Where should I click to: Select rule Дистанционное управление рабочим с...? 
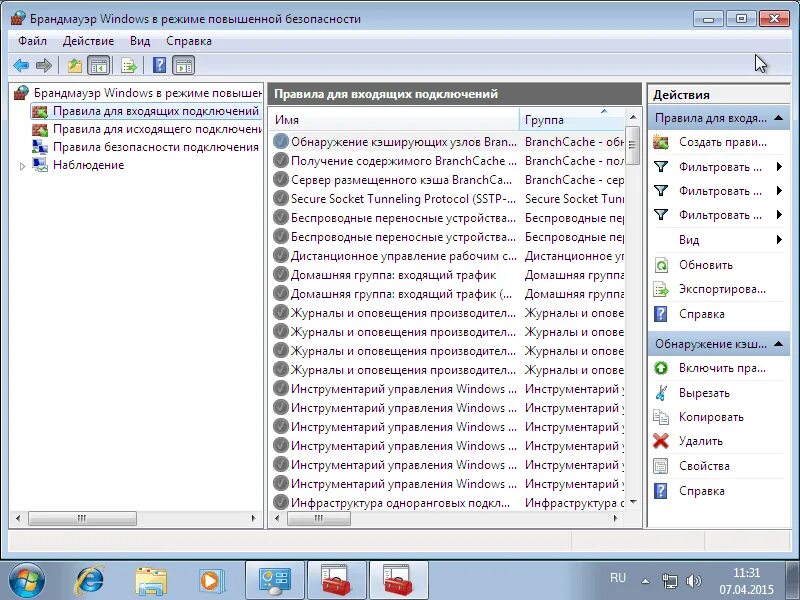click(x=404, y=256)
